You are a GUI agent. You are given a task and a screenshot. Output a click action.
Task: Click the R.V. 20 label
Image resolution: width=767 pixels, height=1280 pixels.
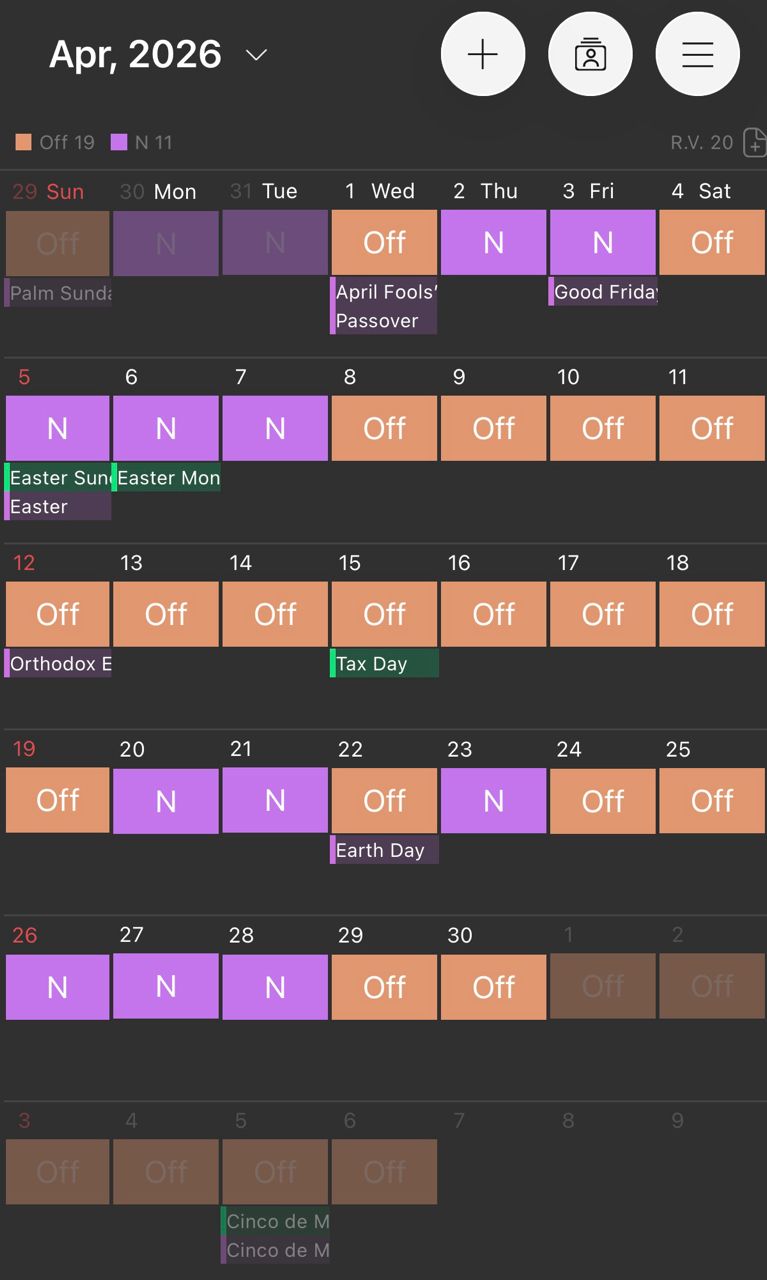(701, 143)
